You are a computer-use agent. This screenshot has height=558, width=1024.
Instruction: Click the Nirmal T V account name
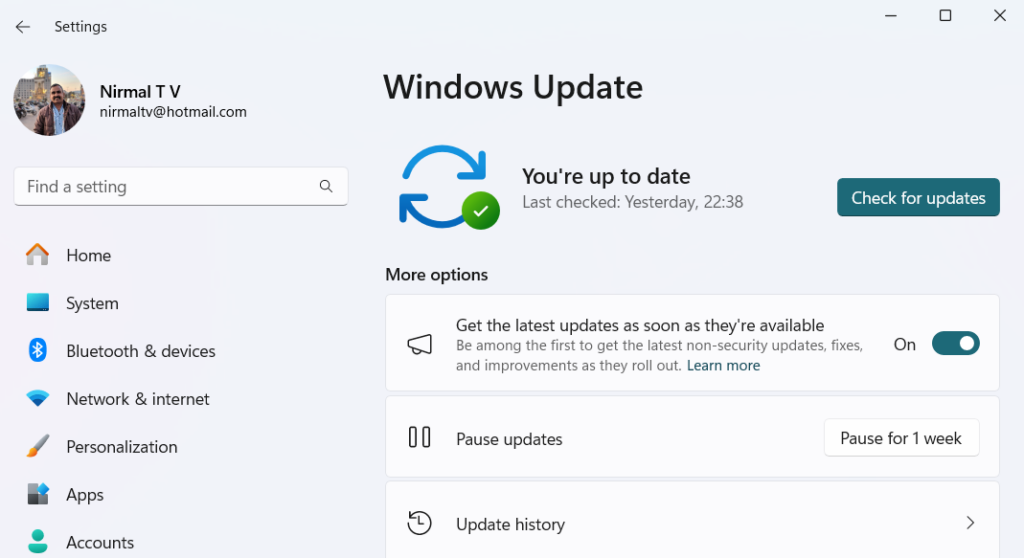[140, 91]
